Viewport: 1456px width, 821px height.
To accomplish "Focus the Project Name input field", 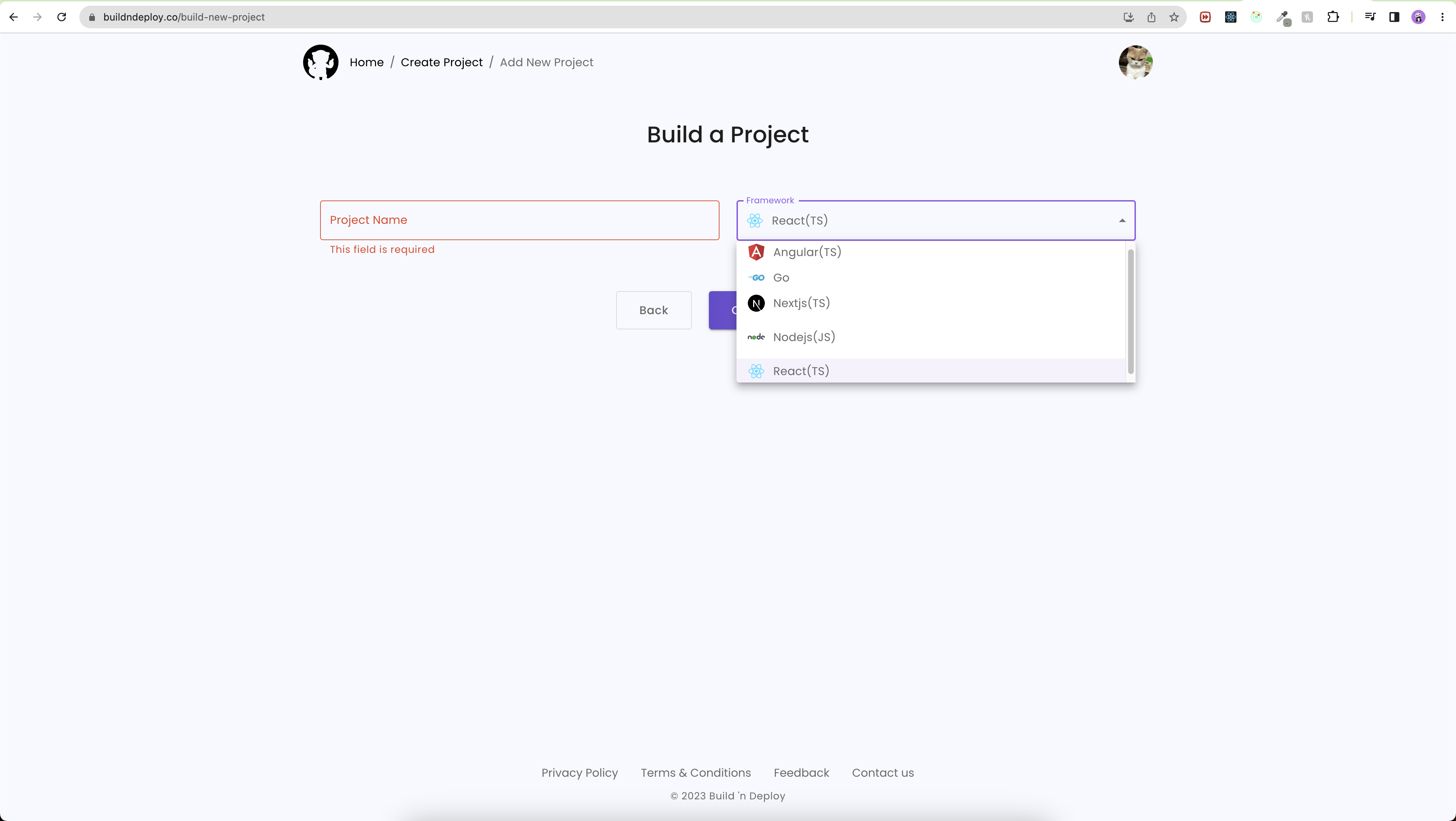I will (x=519, y=220).
